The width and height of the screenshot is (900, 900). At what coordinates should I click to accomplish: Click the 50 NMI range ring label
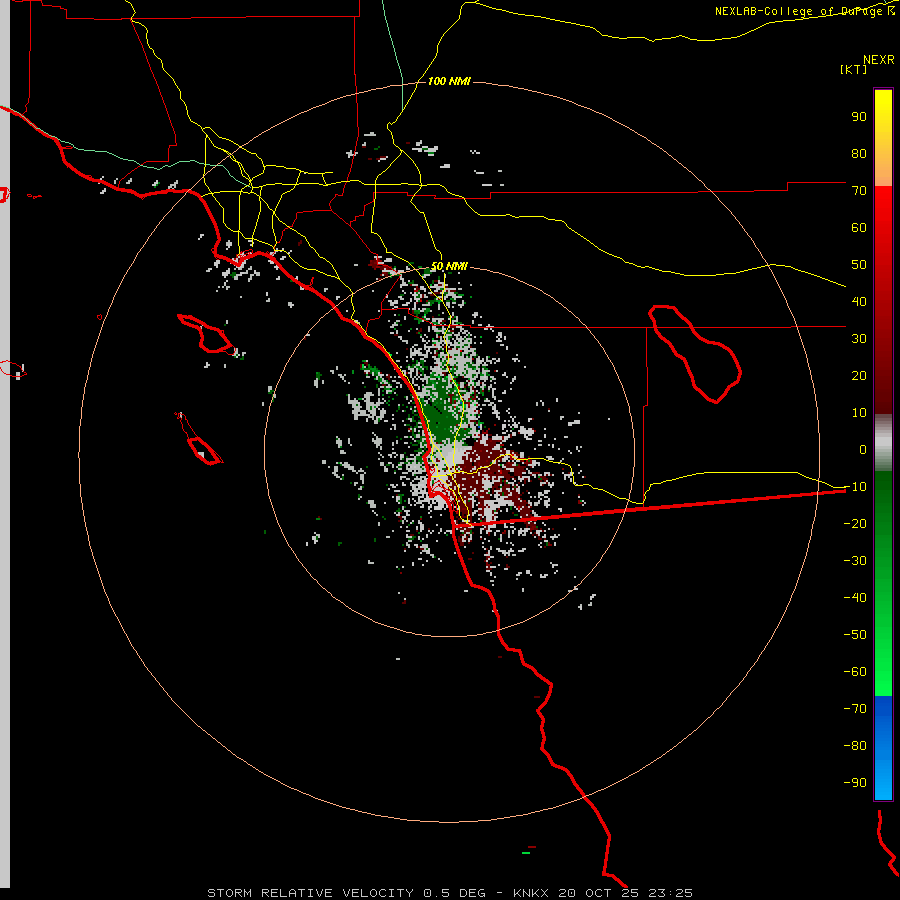(449, 266)
